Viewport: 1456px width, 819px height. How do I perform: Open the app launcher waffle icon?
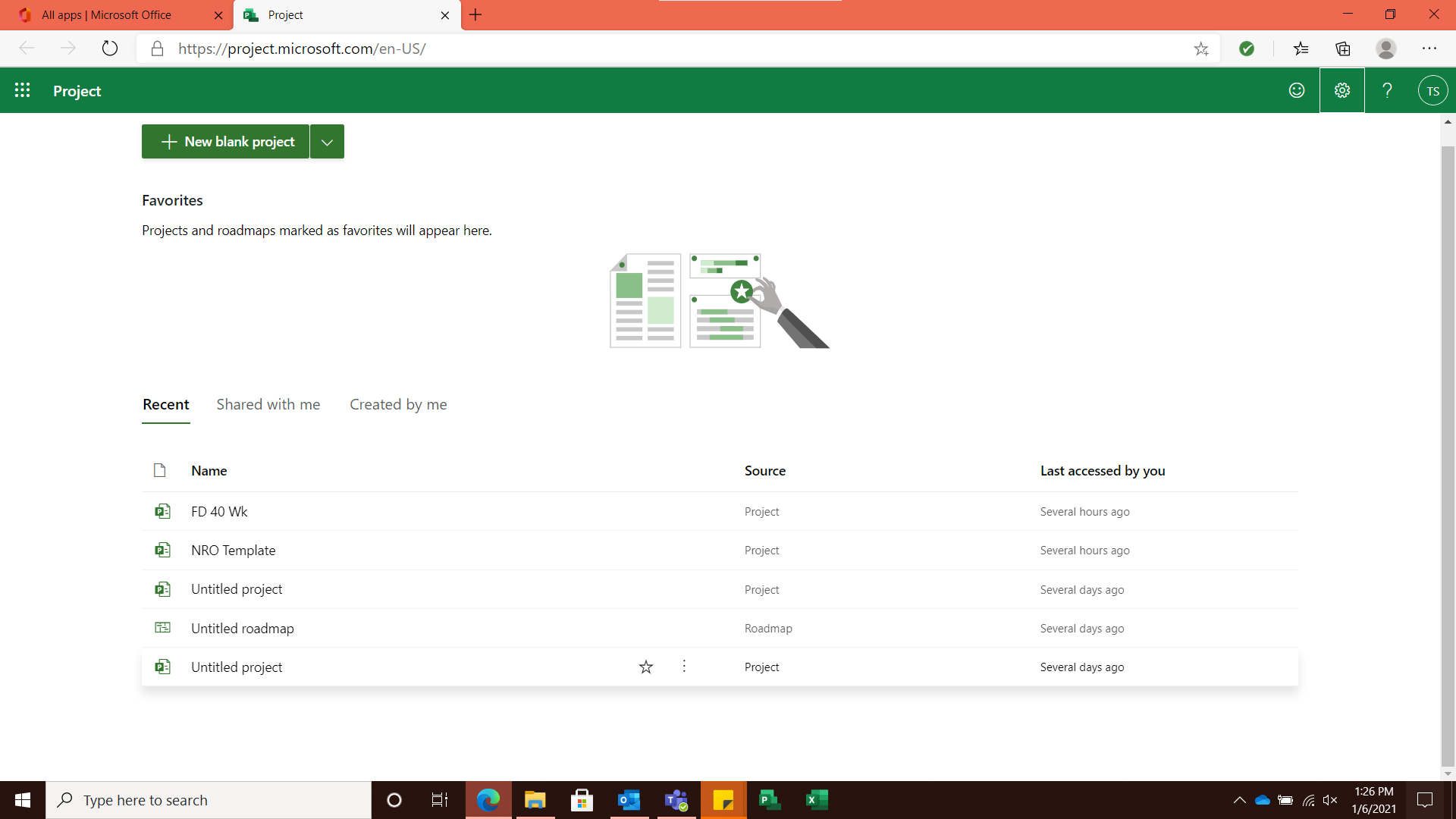[x=23, y=90]
